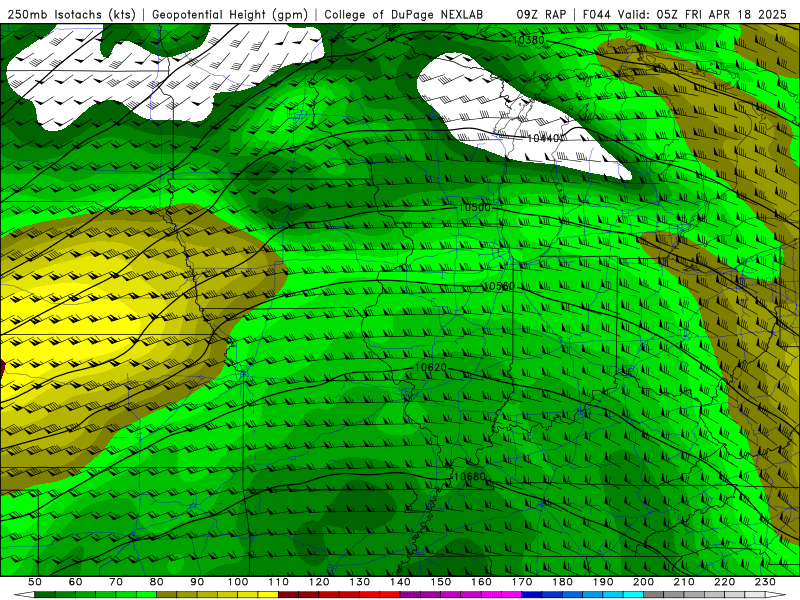Click the '190' value on the color scale
Screen dimensions: 800x600
click(x=603, y=582)
